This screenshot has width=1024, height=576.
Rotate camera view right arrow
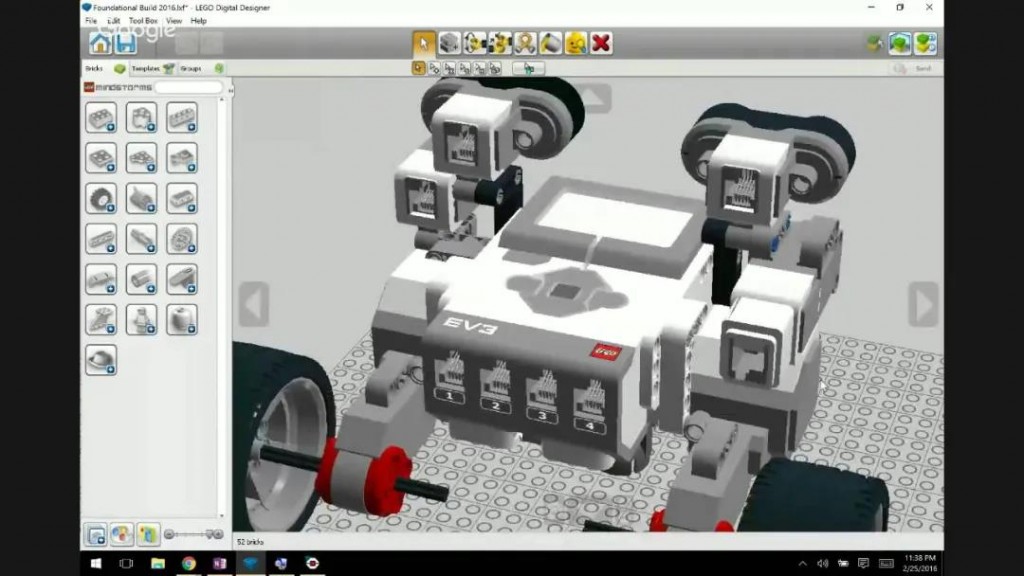coord(923,304)
